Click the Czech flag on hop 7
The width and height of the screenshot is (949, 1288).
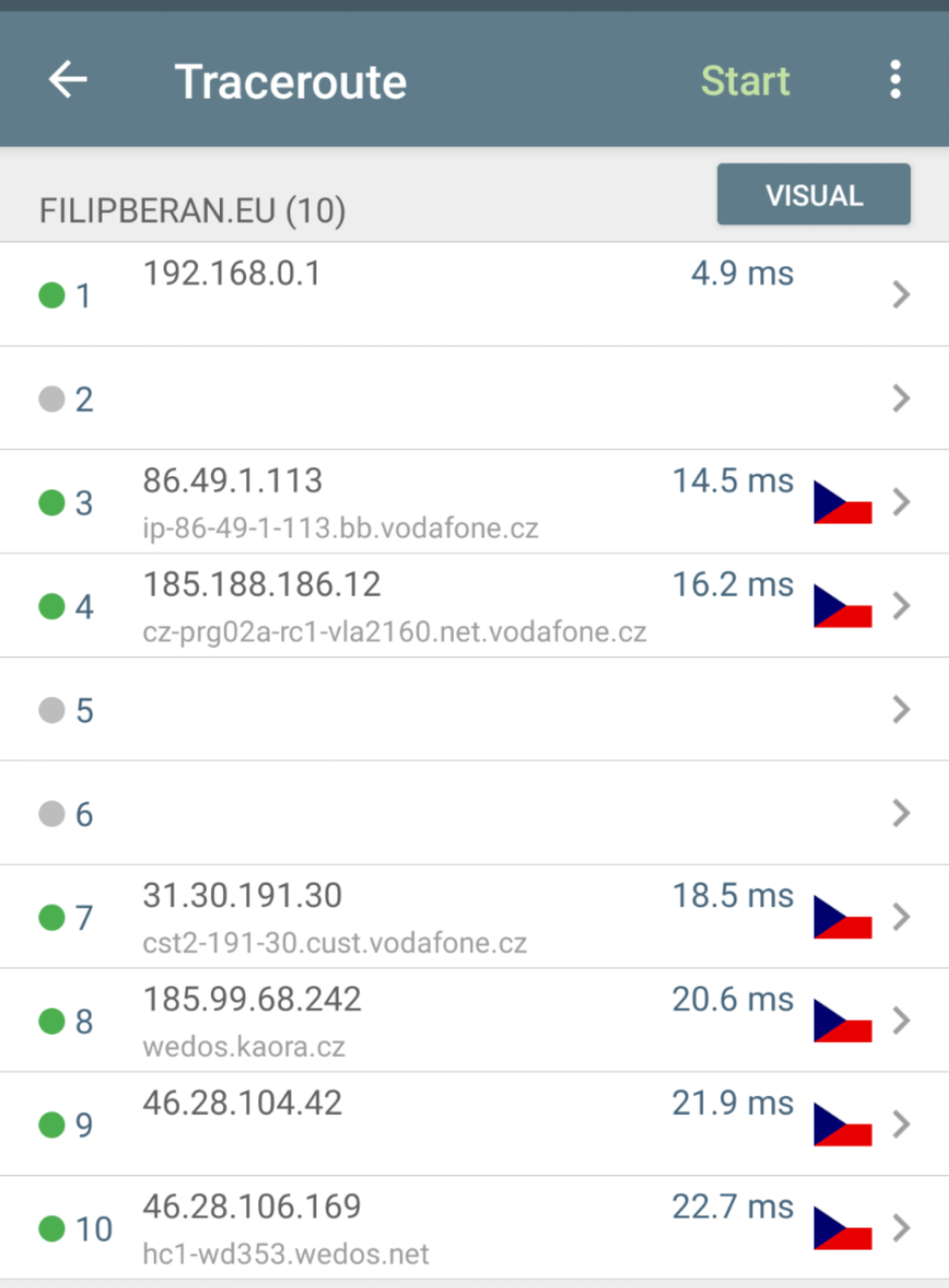click(842, 917)
